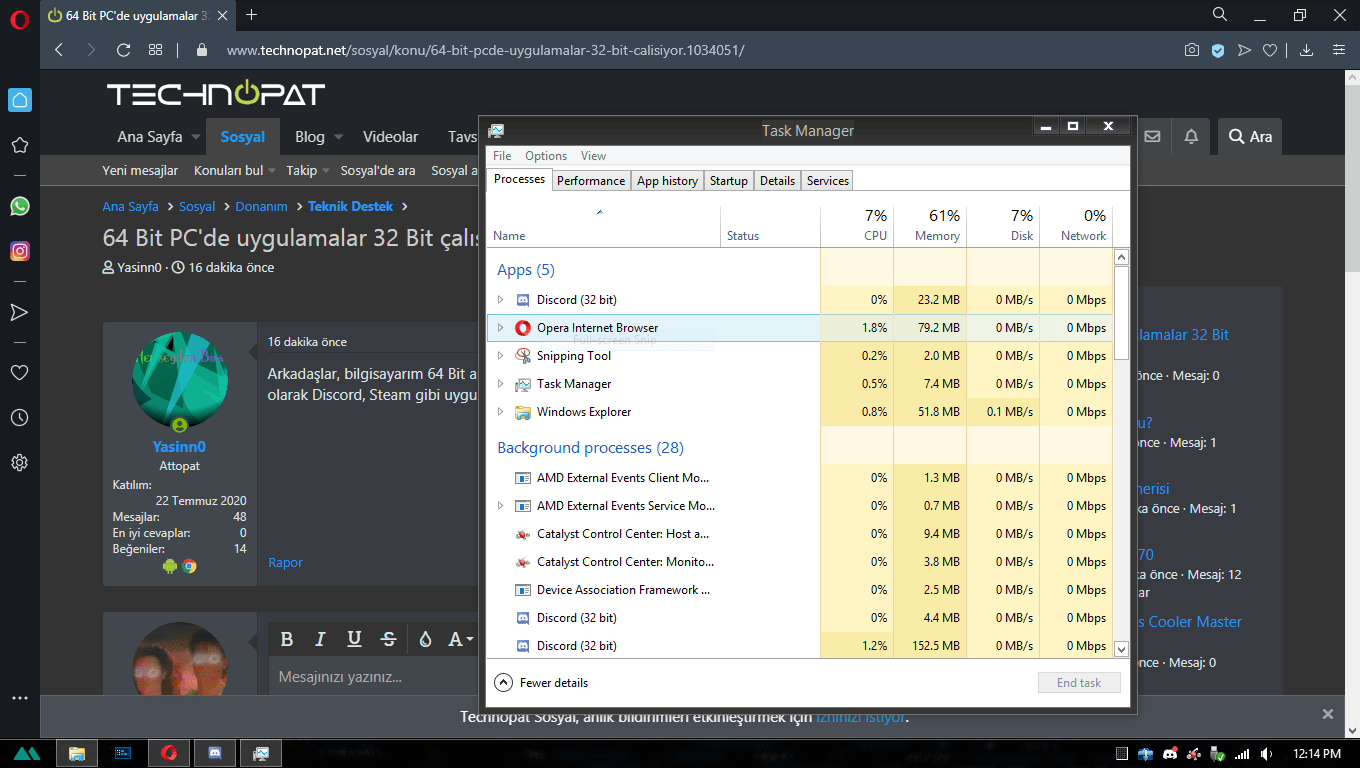
Task: Click the browser address bar URL
Action: pos(485,50)
